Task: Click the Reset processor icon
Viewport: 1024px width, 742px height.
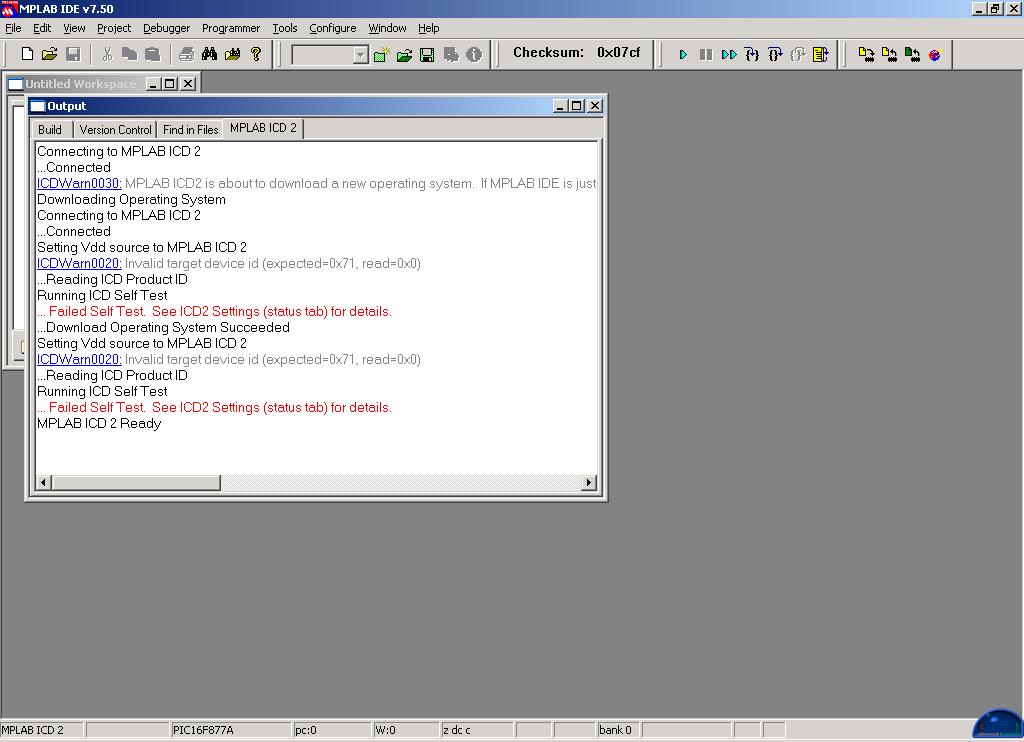Action: click(x=820, y=55)
